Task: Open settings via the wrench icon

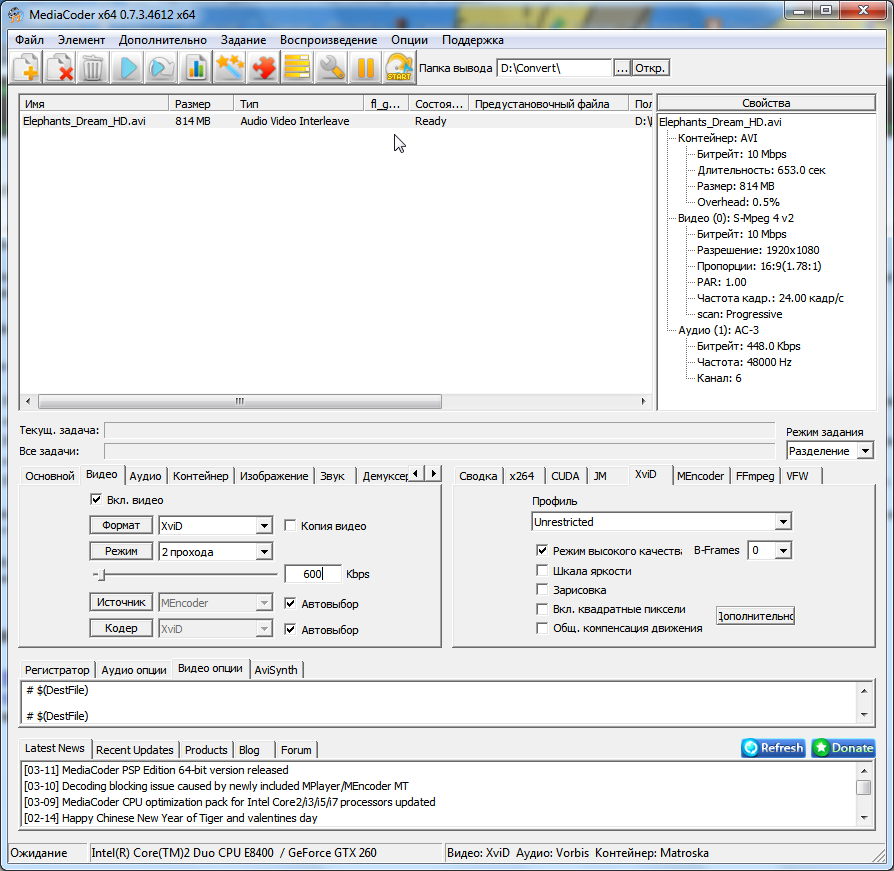Action: pyautogui.click(x=331, y=68)
